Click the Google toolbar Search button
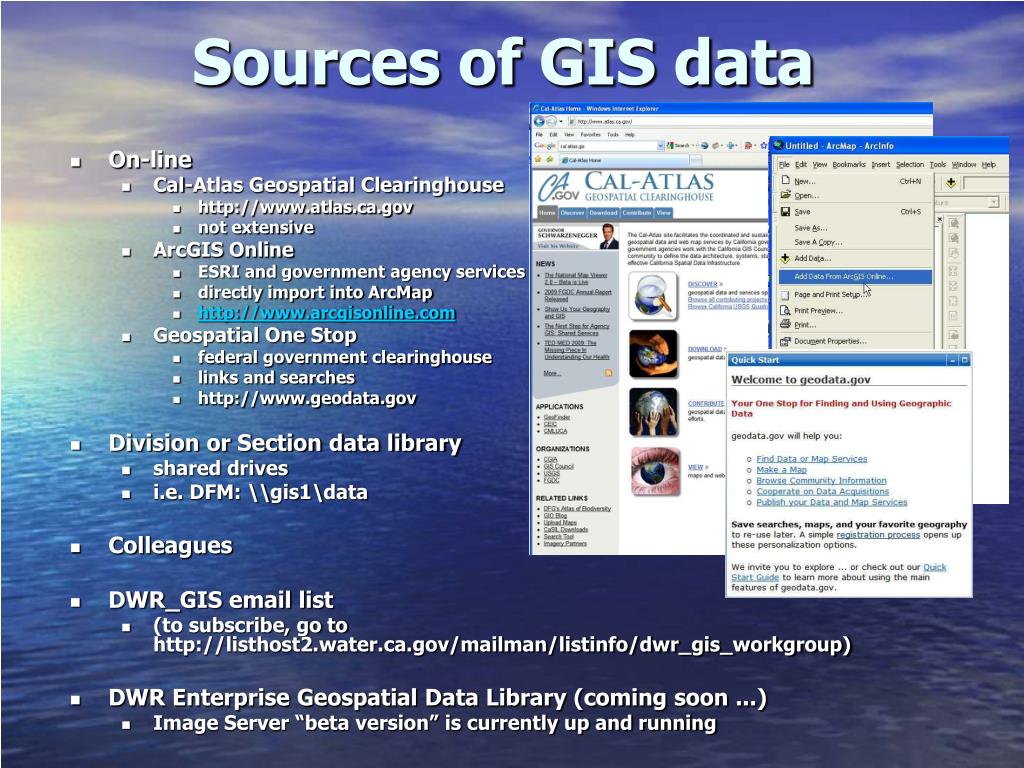 click(x=677, y=146)
